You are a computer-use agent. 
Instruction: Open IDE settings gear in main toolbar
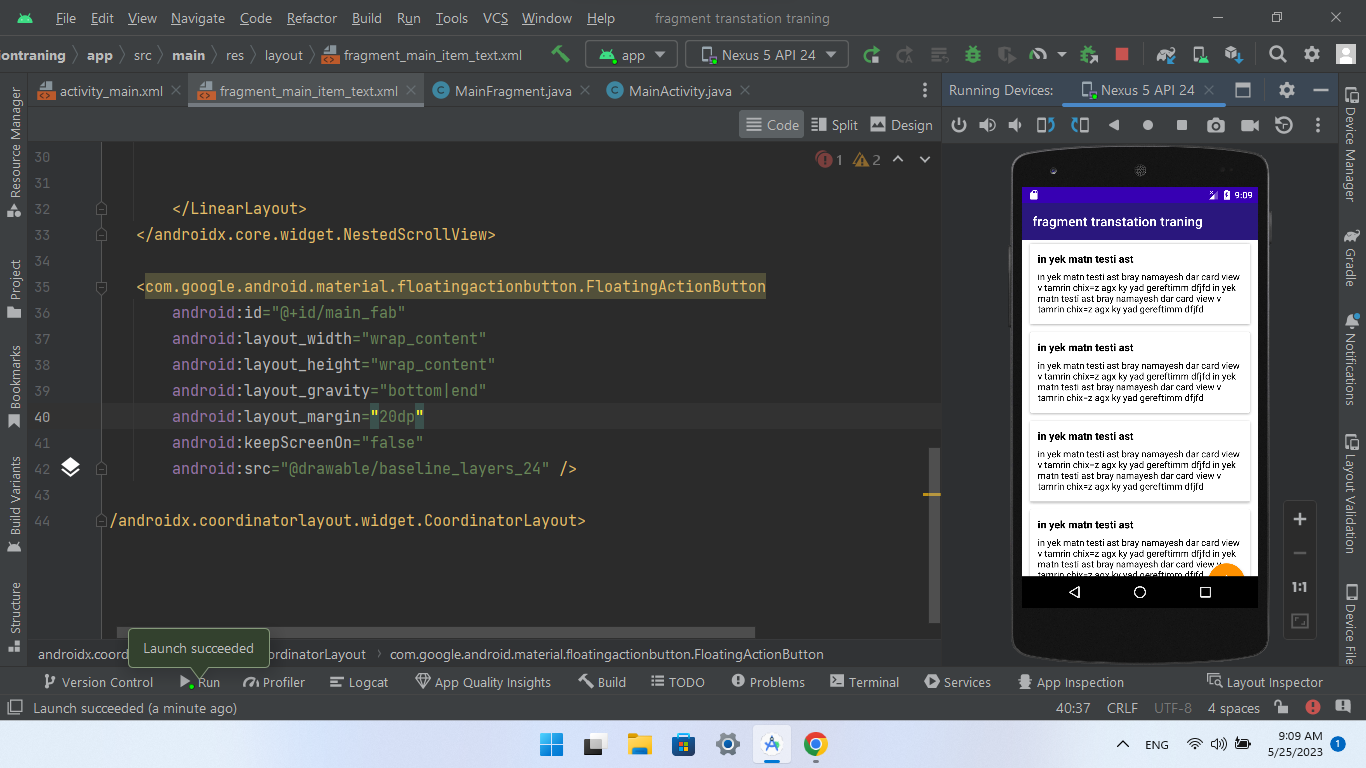click(x=1311, y=55)
